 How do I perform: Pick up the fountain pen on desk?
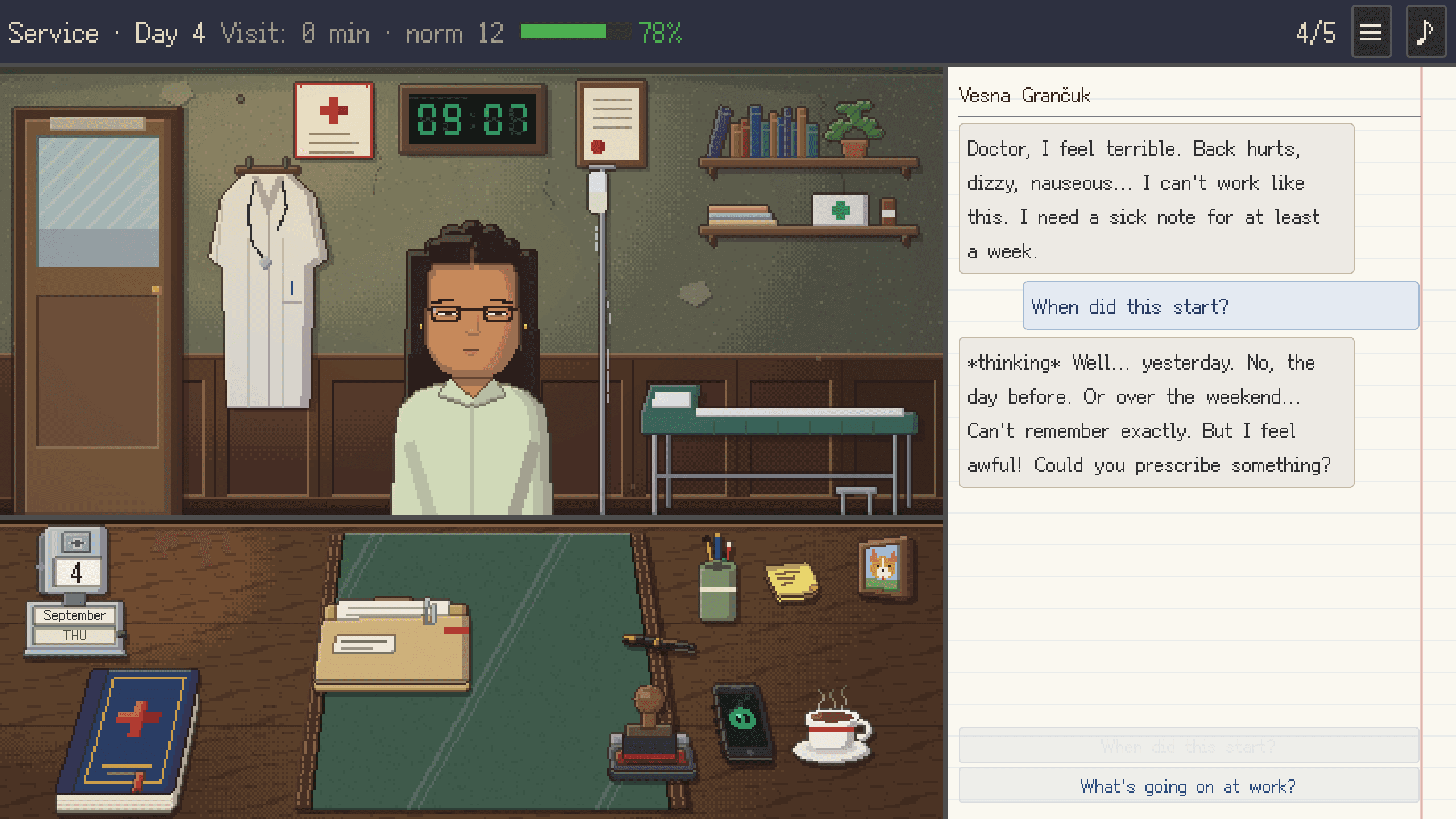tap(660, 644)
